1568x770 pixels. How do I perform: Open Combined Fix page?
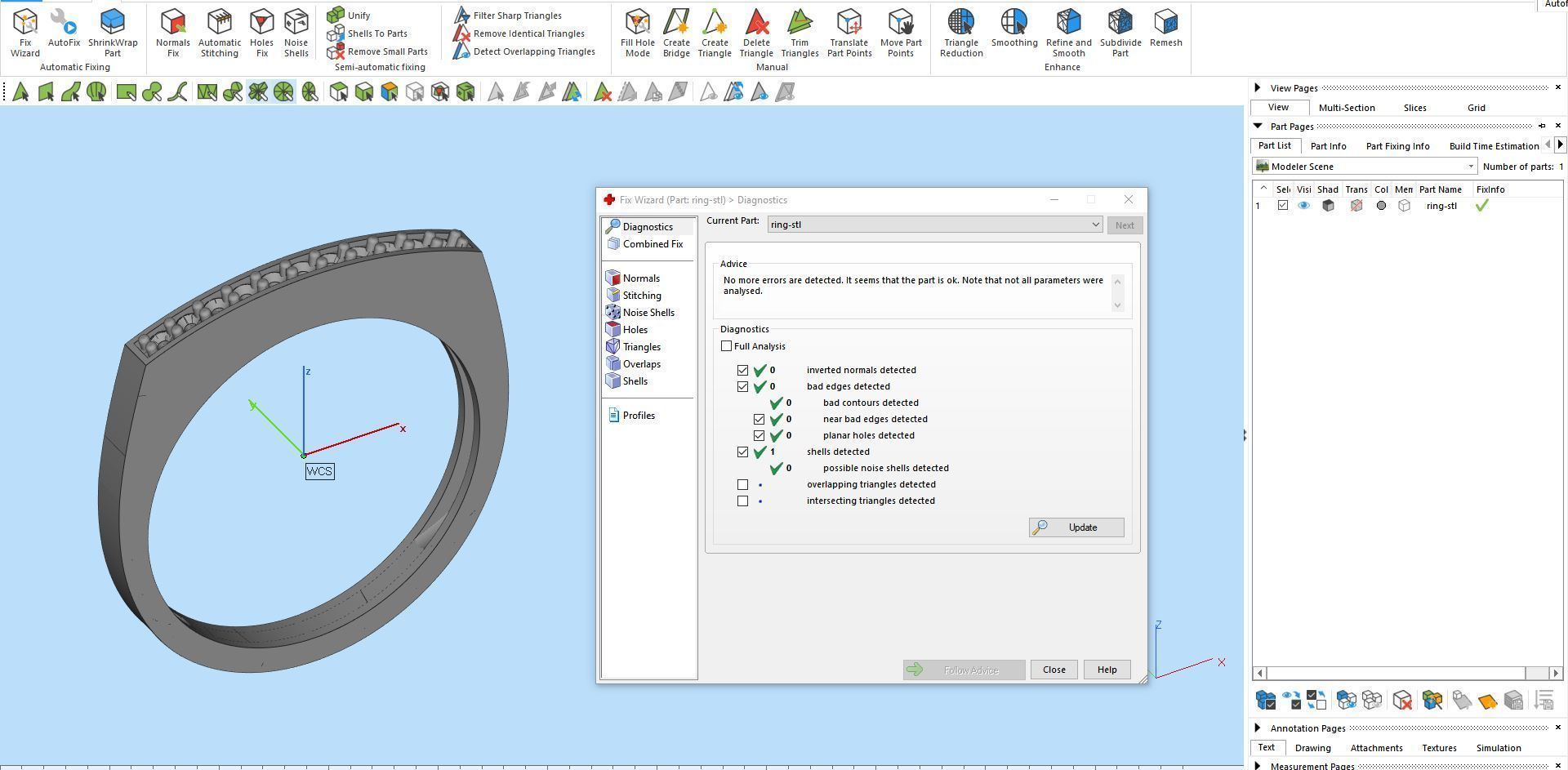pos(645,244)
